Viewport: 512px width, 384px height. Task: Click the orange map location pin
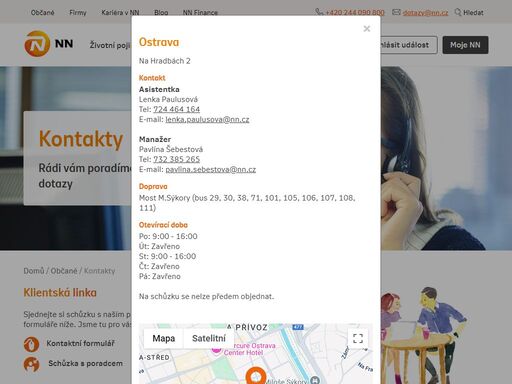(256, 376)
